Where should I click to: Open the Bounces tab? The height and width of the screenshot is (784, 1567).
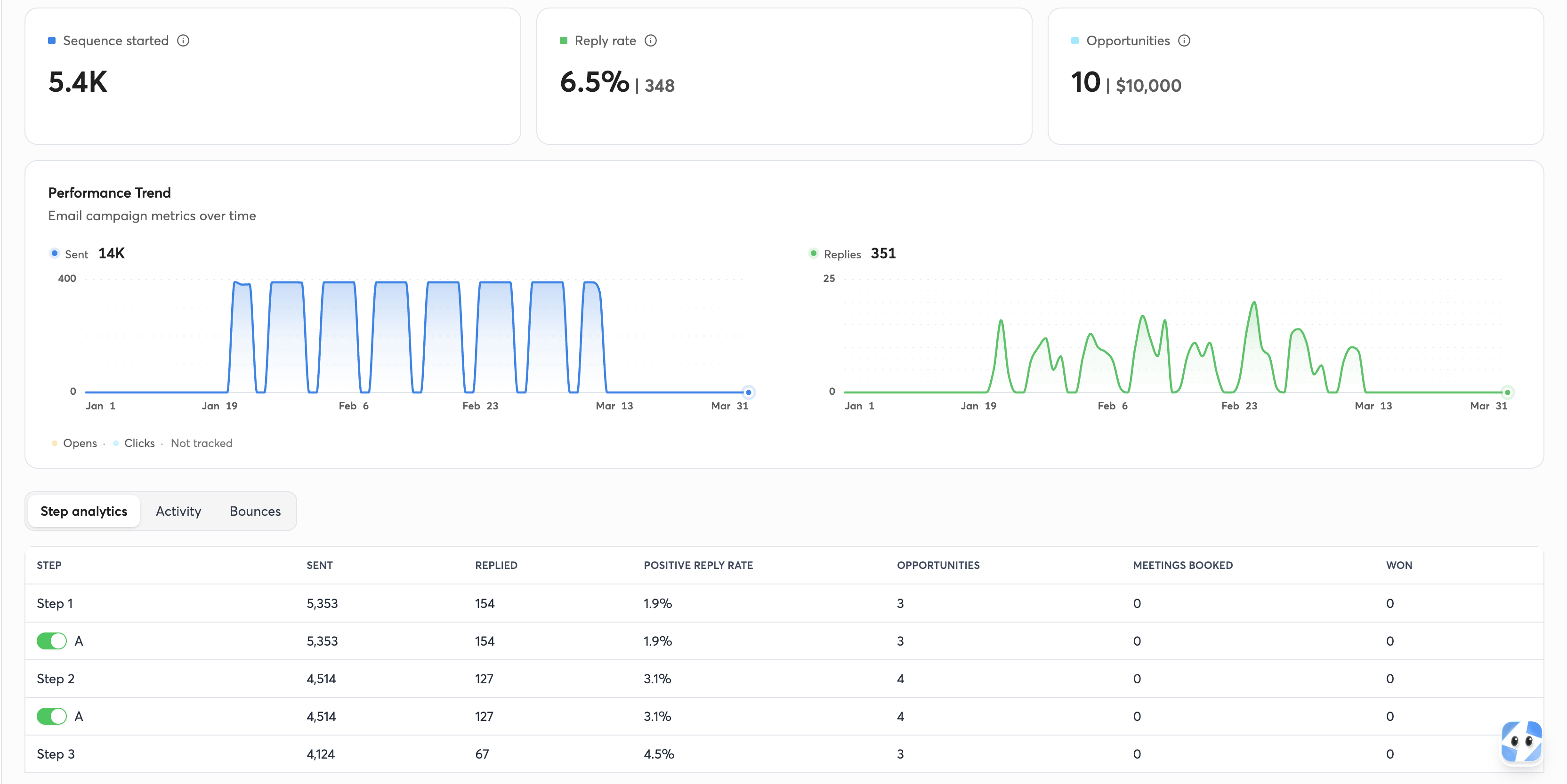(x=255, y=511)
